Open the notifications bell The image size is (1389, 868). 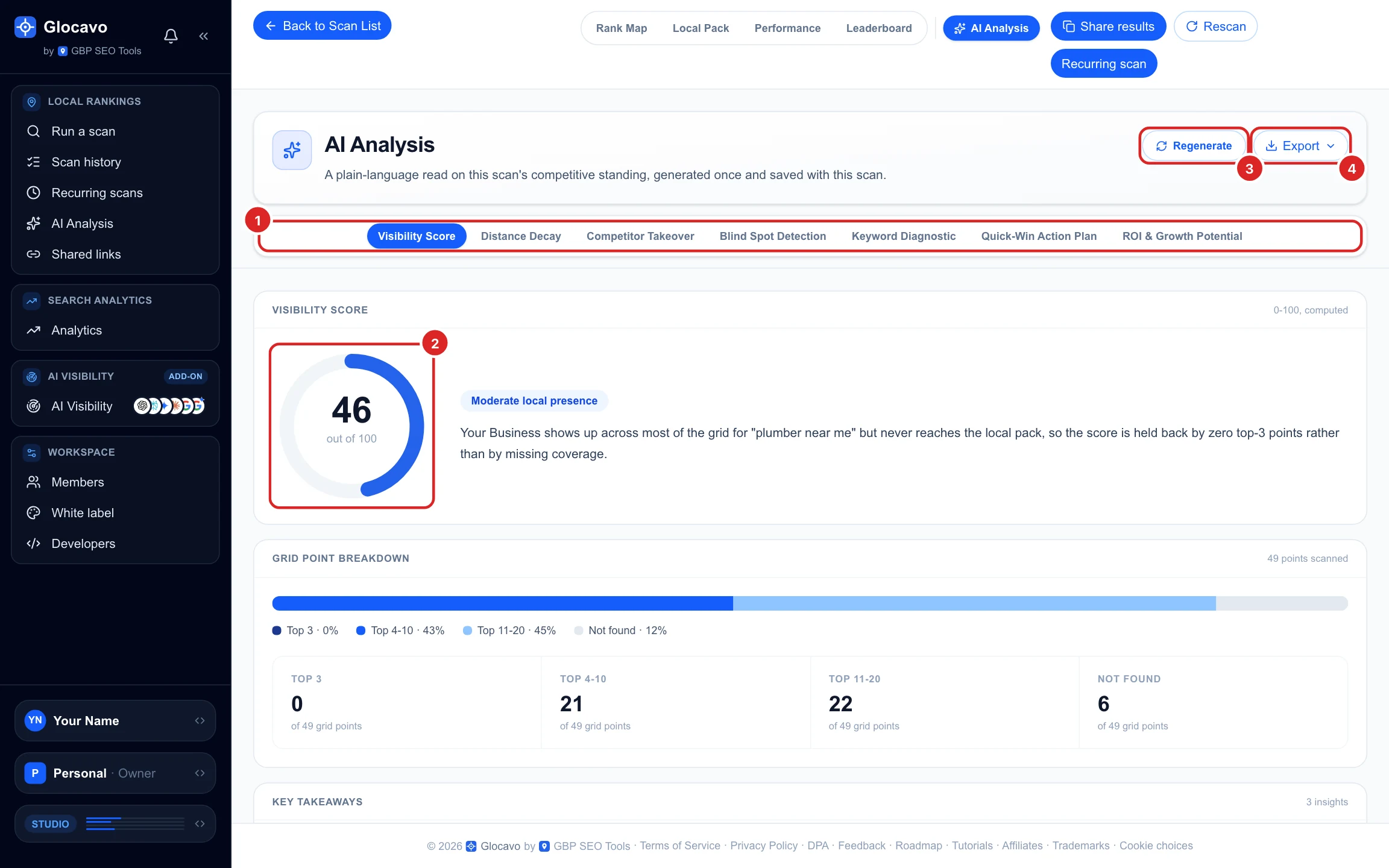[171, 36]
